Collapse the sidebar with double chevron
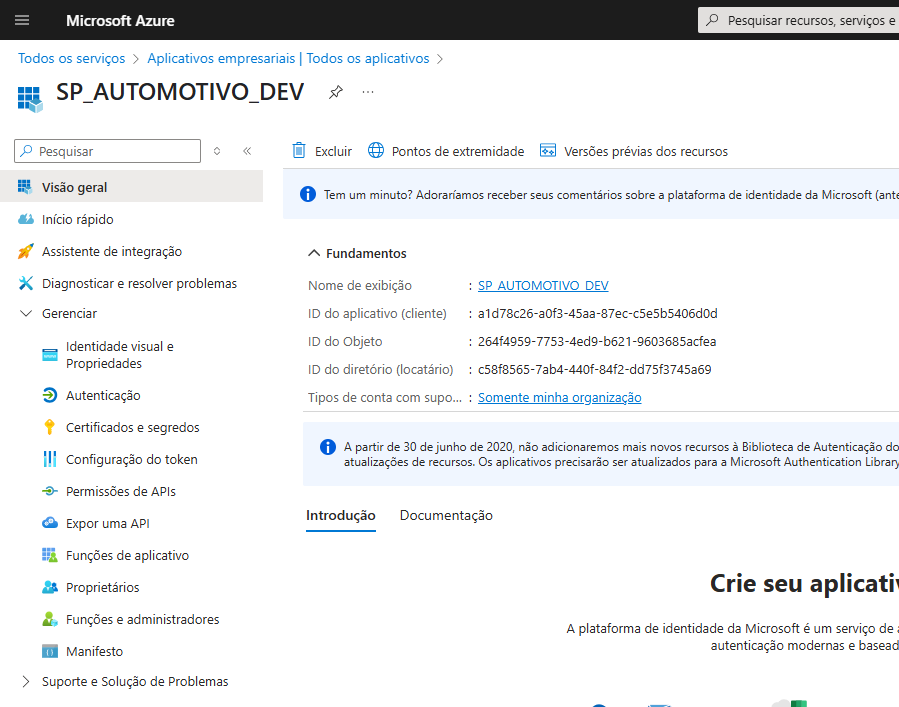899x707 pixels. (x=247, y=151)
